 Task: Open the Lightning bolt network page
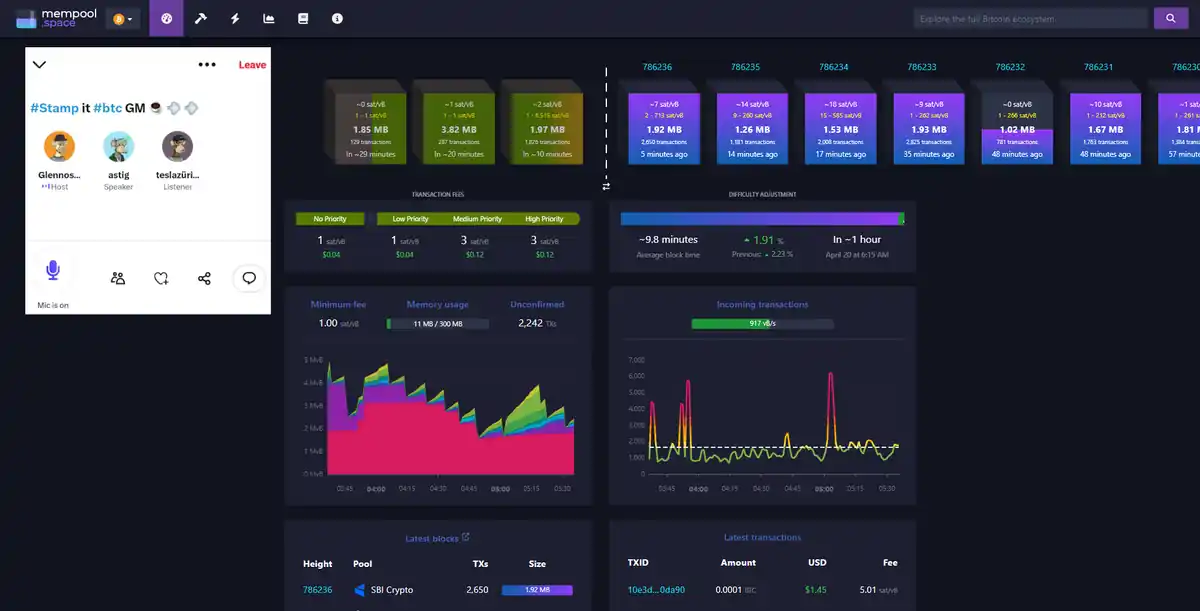pos(235,18)
